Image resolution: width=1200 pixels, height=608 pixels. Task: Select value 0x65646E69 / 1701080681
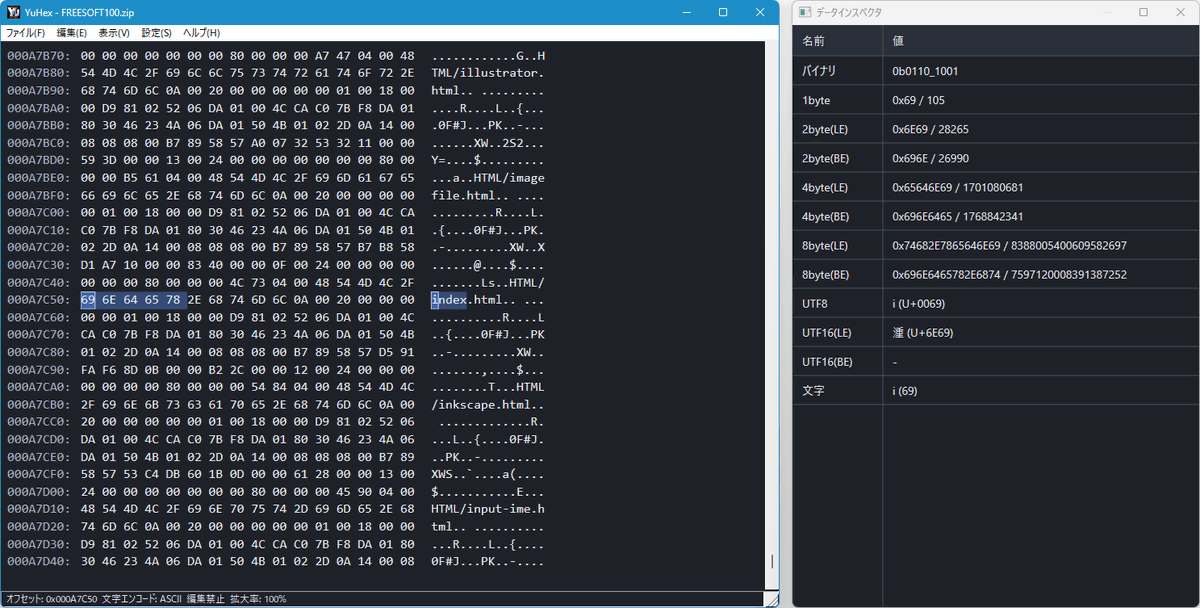[958, 187]
